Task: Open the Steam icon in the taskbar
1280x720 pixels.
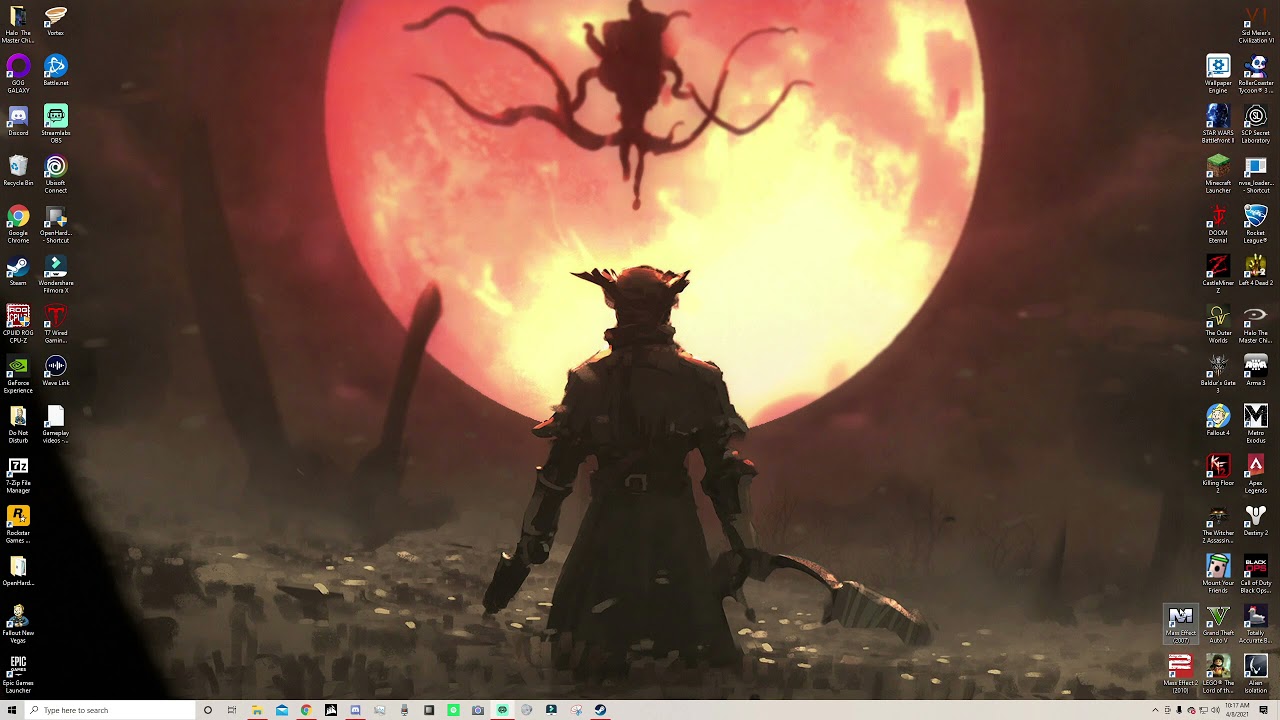Action: coord(600,710)
